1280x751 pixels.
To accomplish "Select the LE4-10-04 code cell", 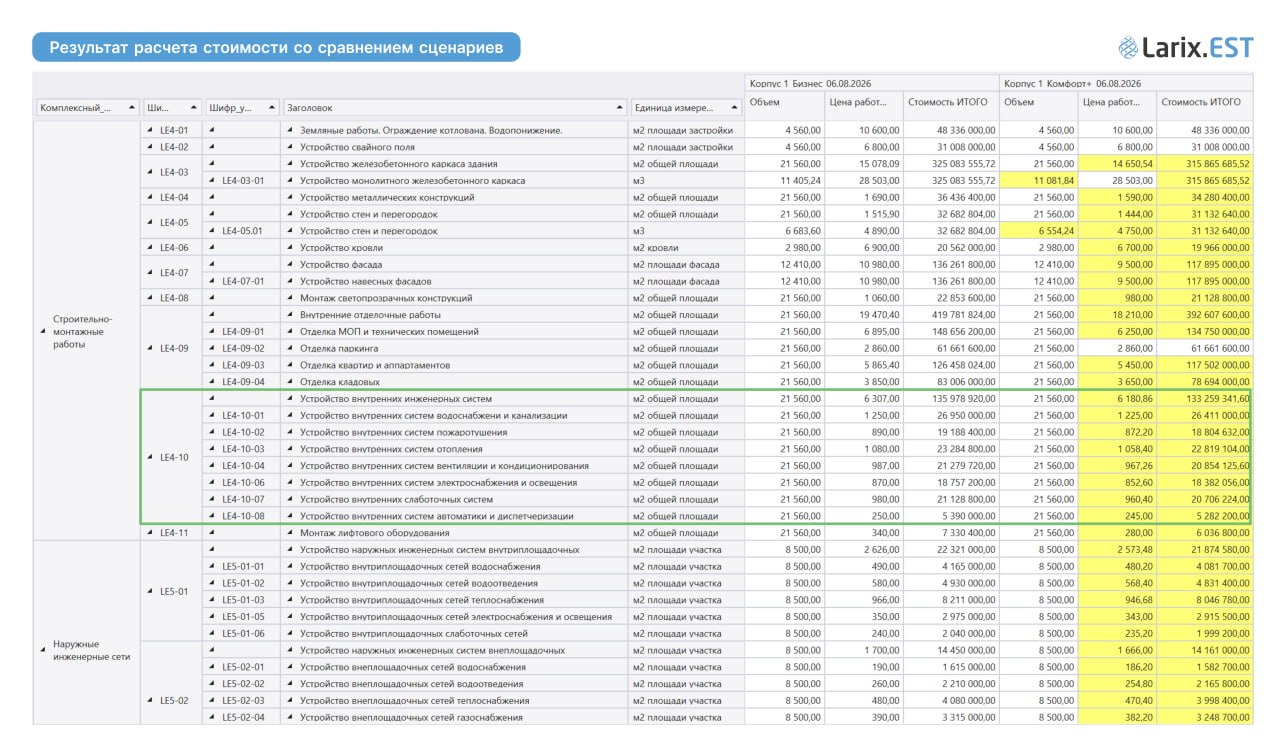I will tap(241, 466).
